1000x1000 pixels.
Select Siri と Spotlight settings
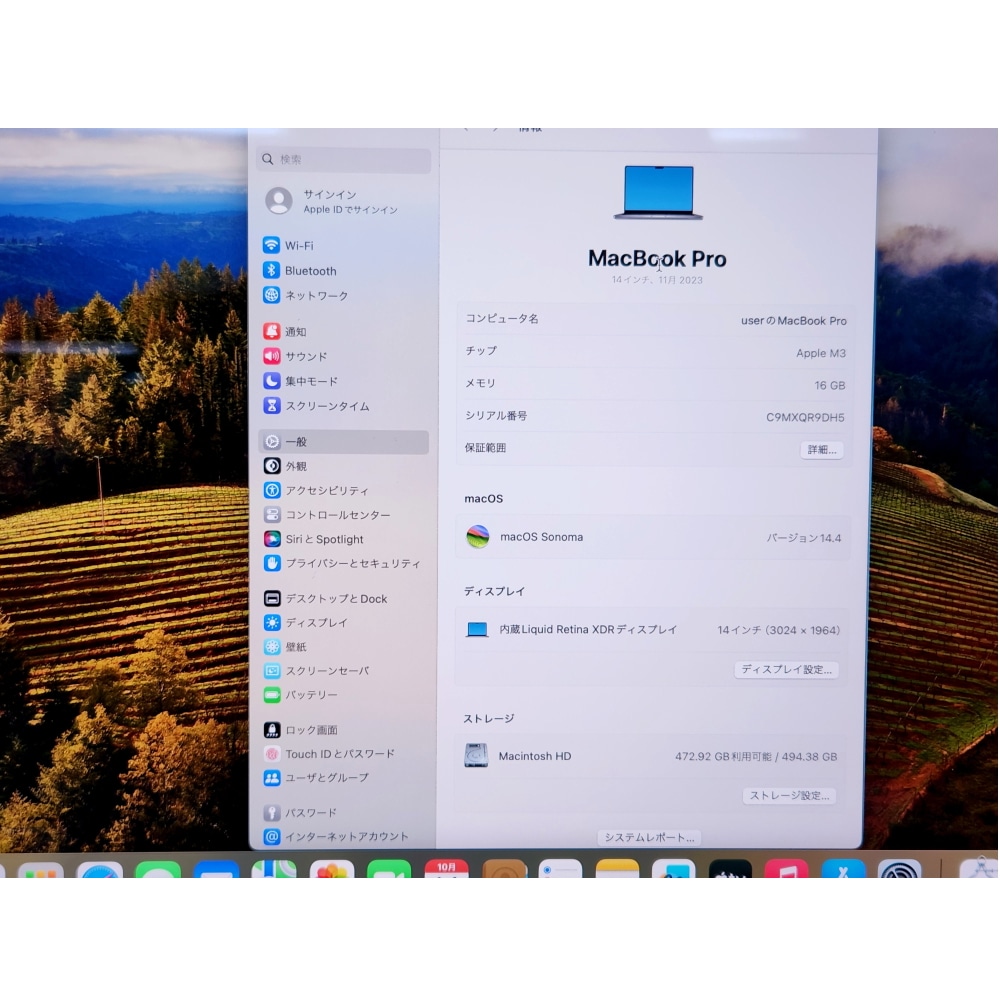(x=324, y=540)
